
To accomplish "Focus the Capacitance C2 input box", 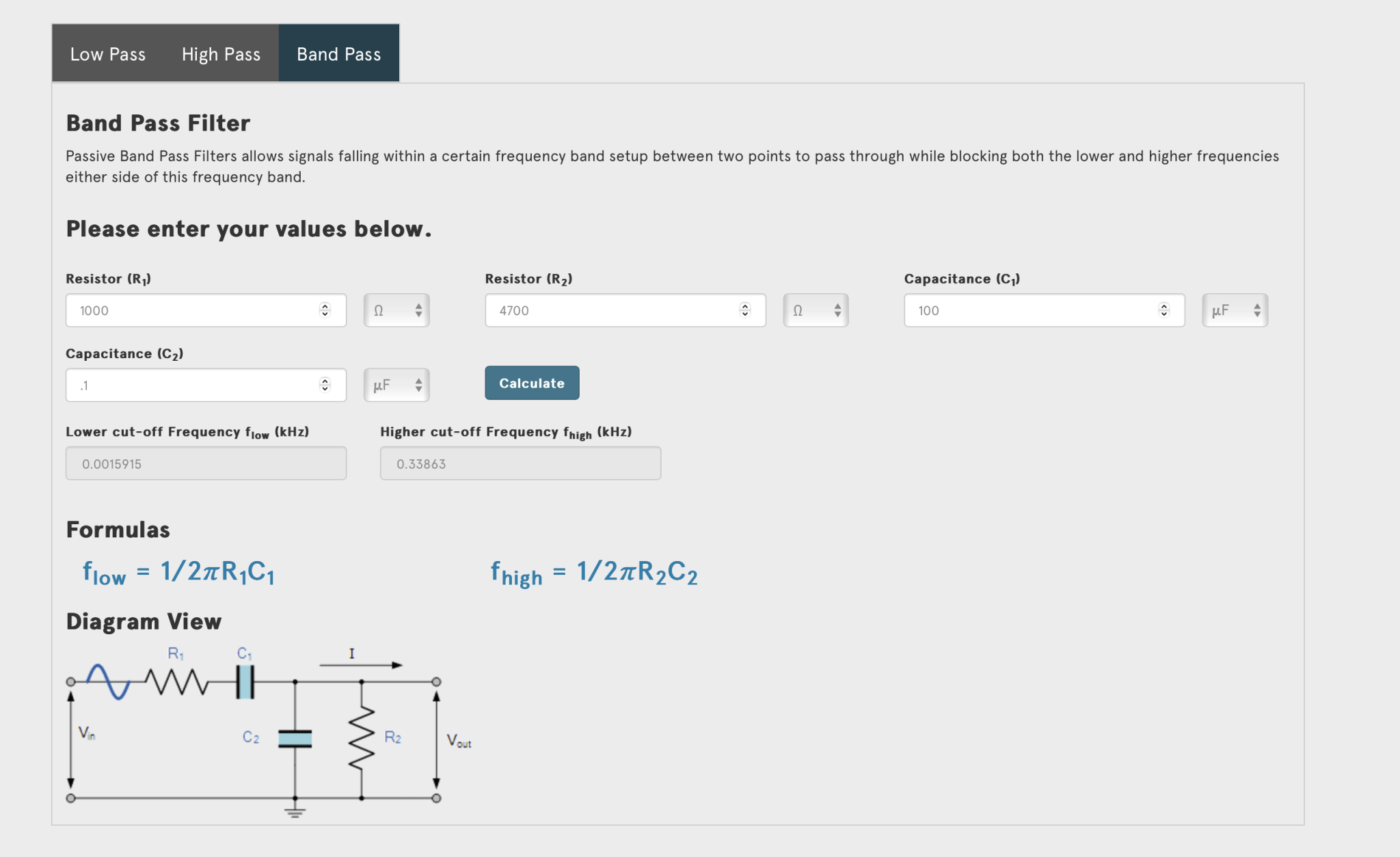I will pos(206,385).
